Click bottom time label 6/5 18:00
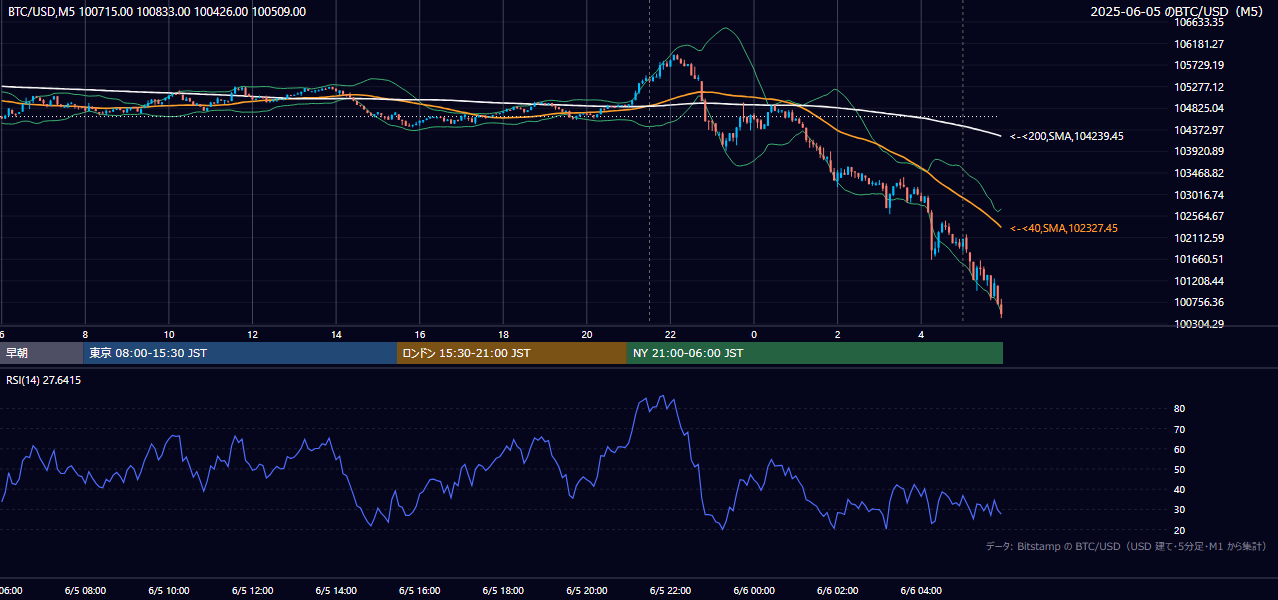 click(504, 590)
